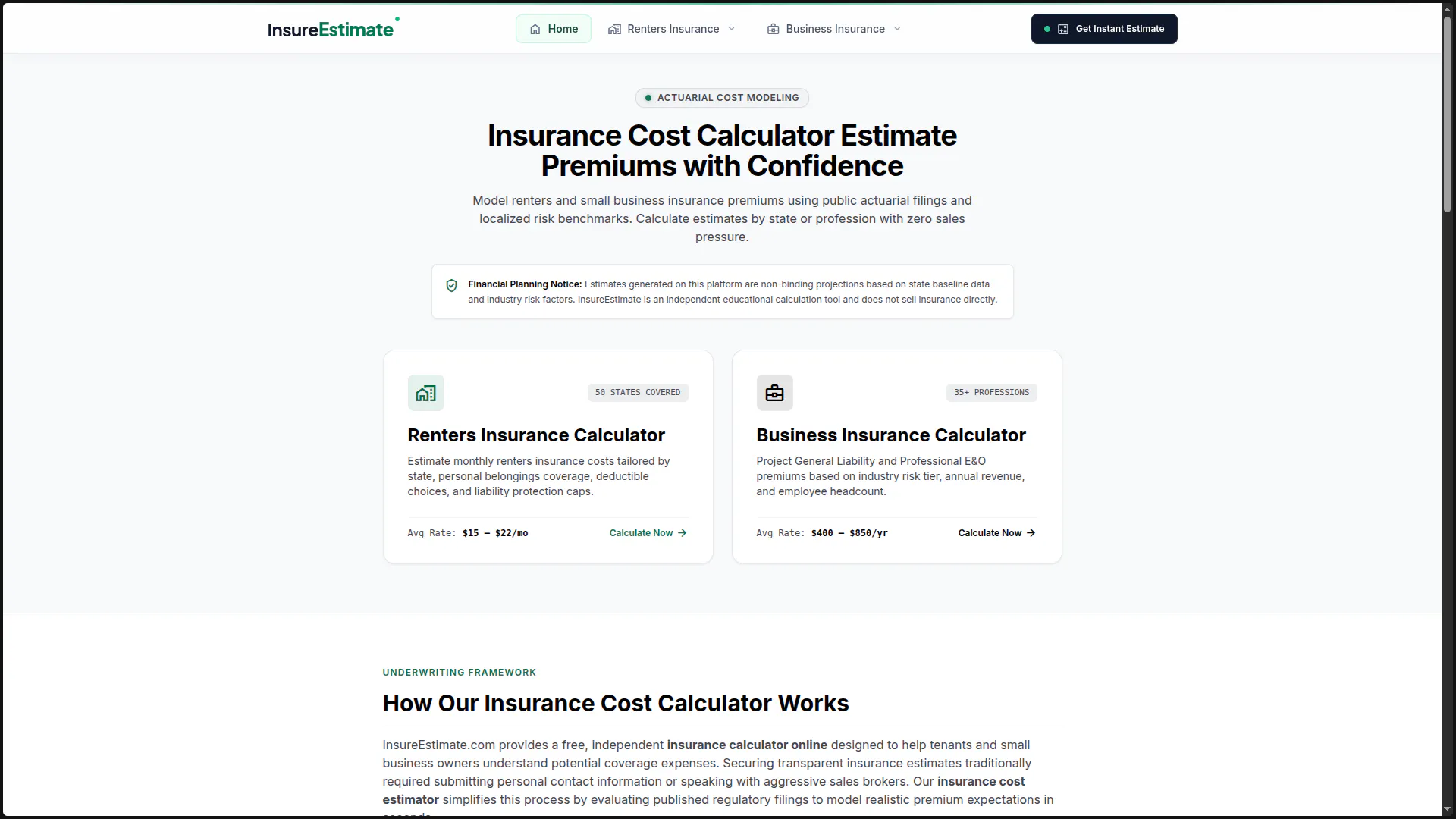Image resolution: width=1456 pixels, height=819 pixels.
Task: Open the Business Insurance Calculator heading
Action: 891,435
